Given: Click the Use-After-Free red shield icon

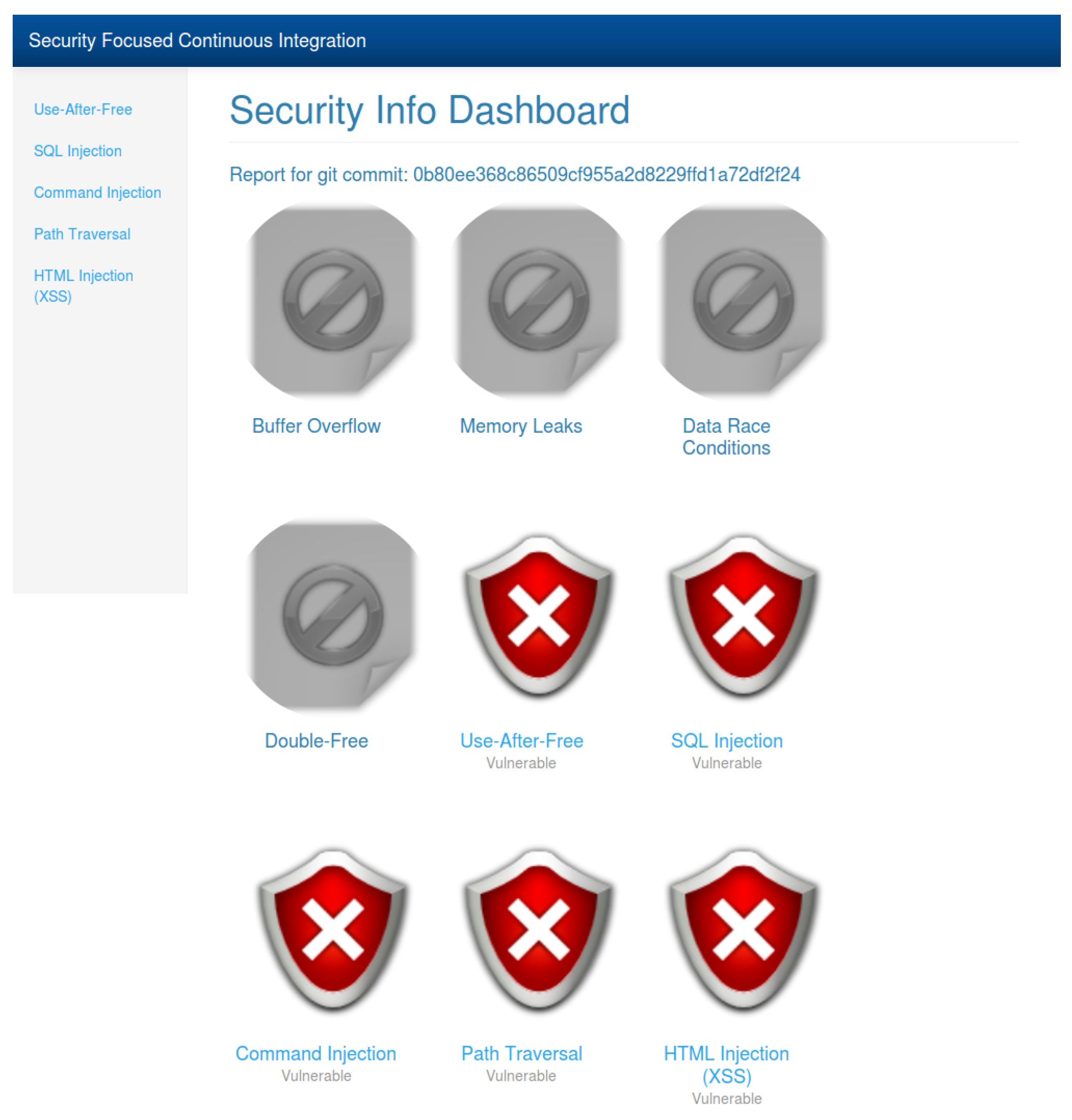Looking at the screenshot, I should [x=539, y=616].
